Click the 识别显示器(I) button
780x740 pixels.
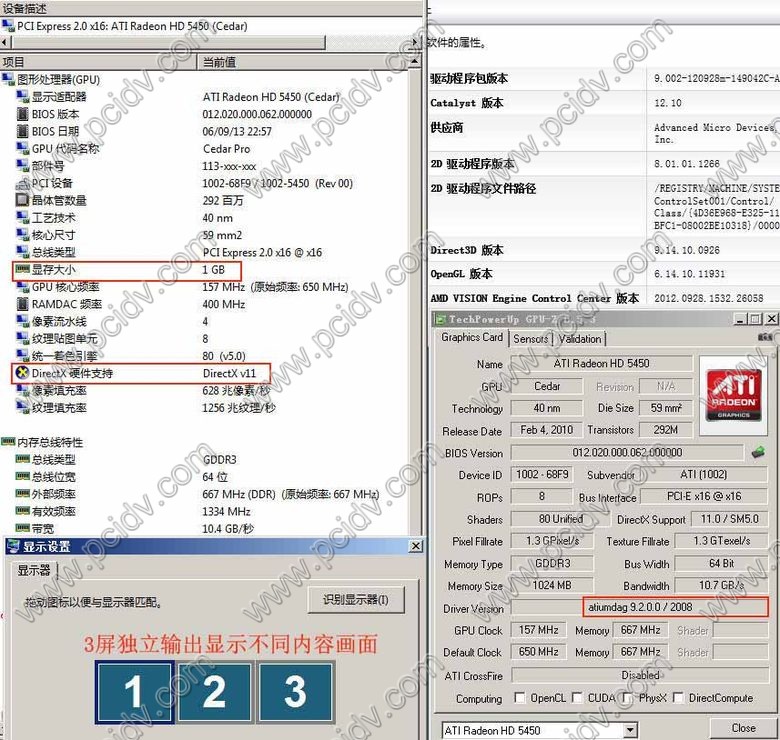[356, 600]
